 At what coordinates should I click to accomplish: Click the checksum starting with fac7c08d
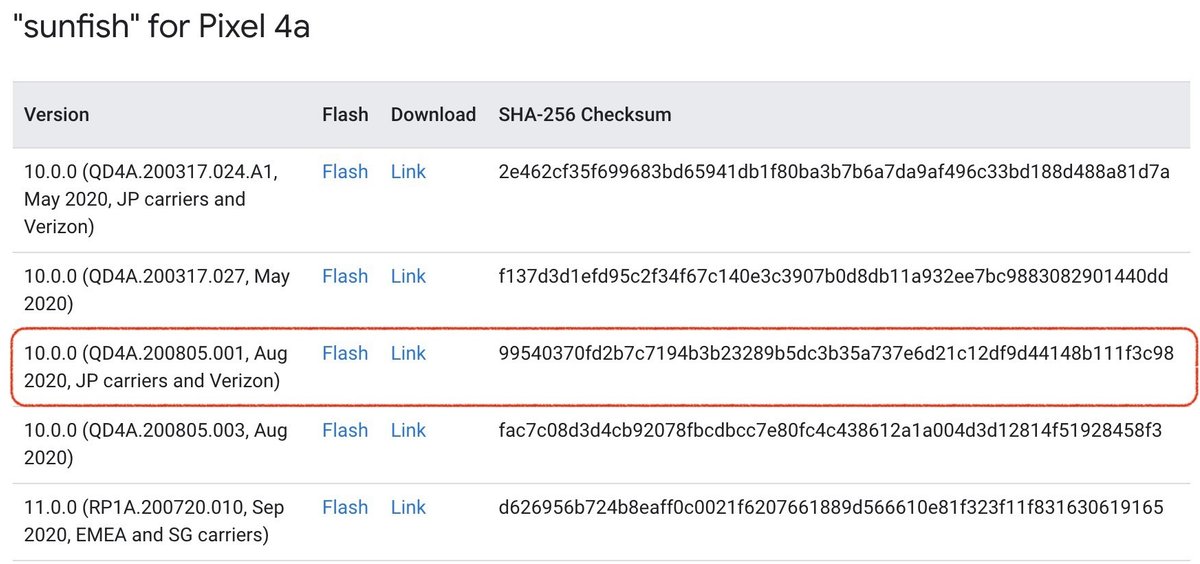(x=830, y=430)
